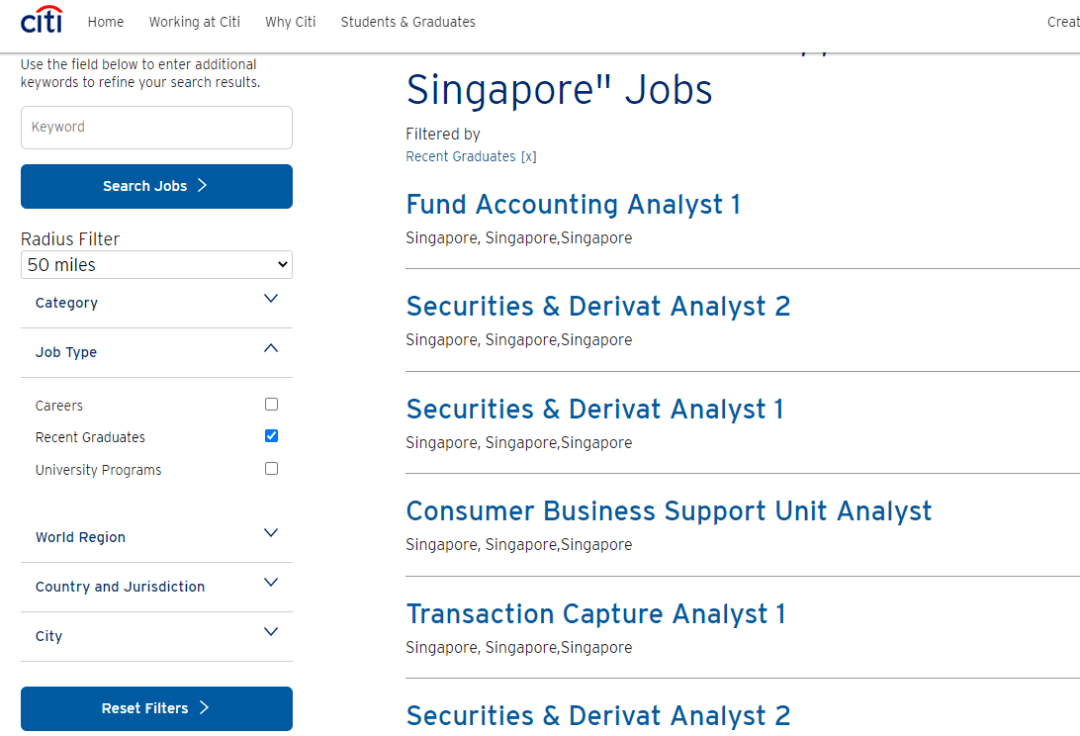Uncheck the Recent Graduates checkbox
Viewport: 1080px width, 736px height.
click(271, 436)
